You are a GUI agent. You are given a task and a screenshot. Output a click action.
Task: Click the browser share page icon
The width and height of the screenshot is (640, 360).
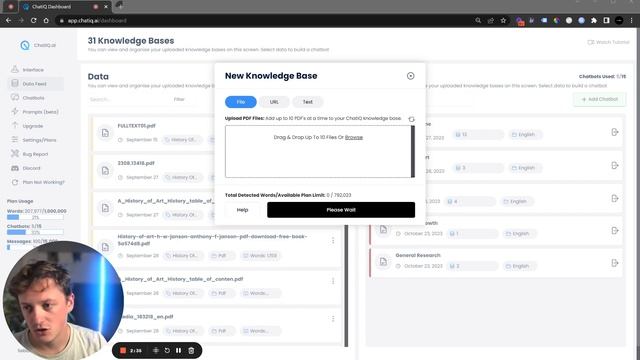pos(491,20)
